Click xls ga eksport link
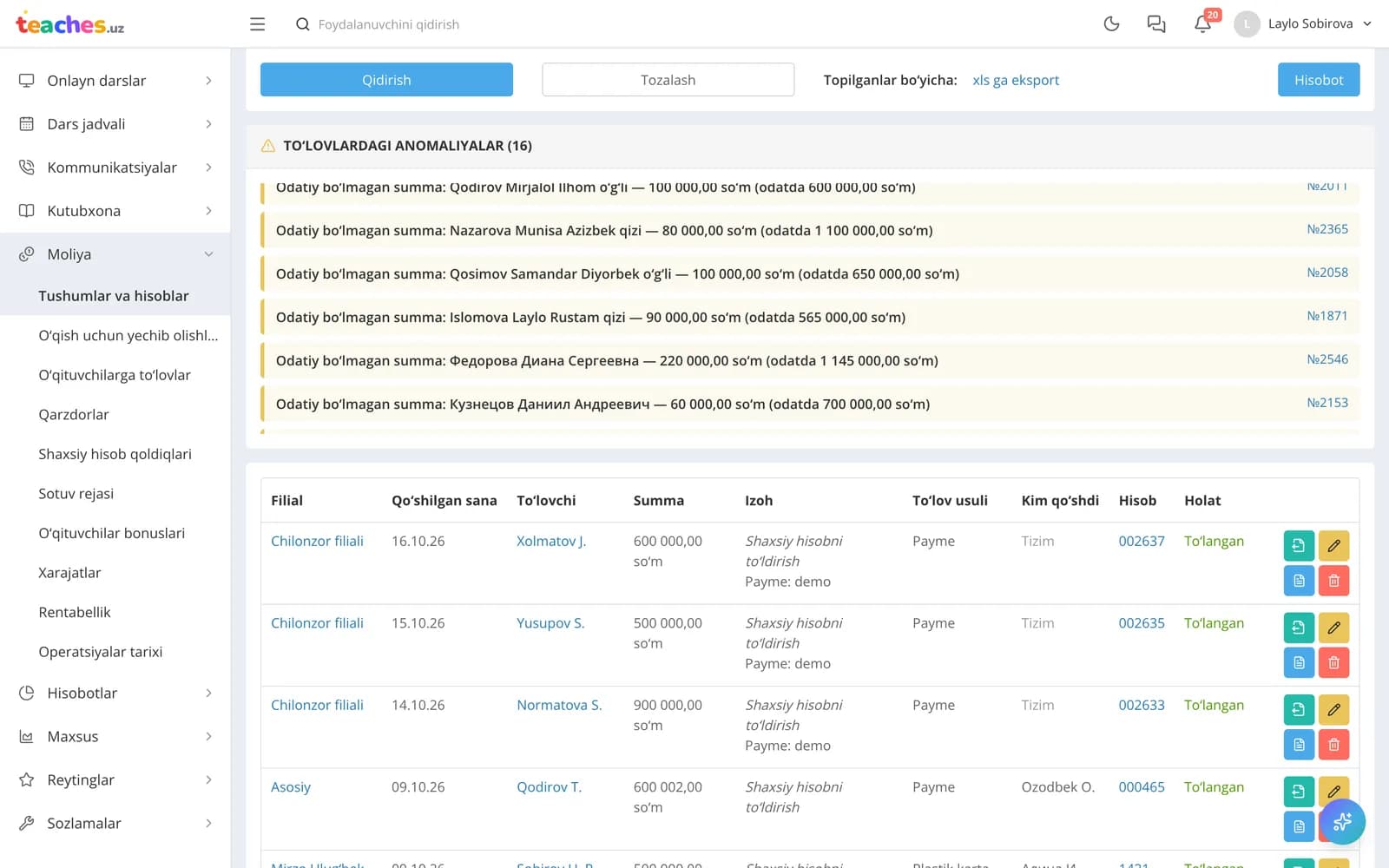Viewport: 1389px width, 868px height. tap(1016, 80)
